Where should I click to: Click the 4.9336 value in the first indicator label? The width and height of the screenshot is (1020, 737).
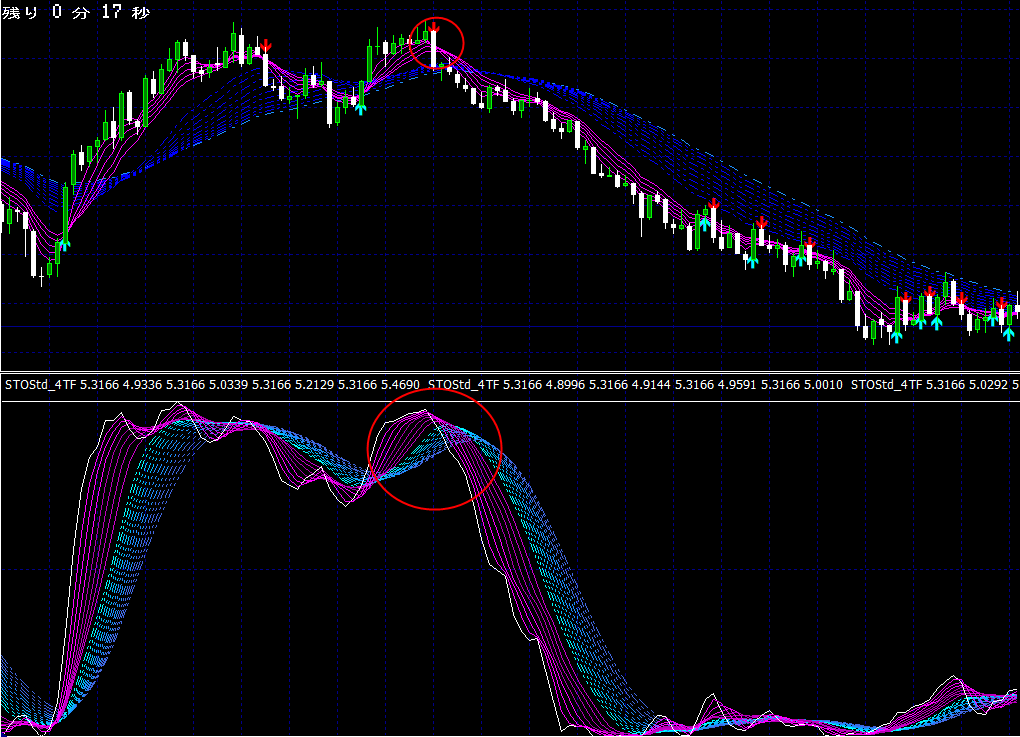[141, 384]
